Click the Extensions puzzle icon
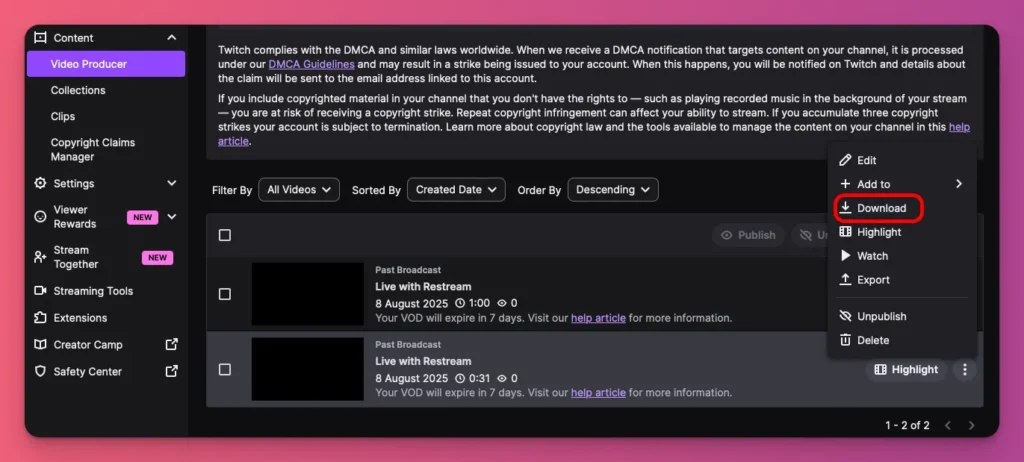This screenshot has height=462, width=1024. pyautogui.click(x=40, y=318)
